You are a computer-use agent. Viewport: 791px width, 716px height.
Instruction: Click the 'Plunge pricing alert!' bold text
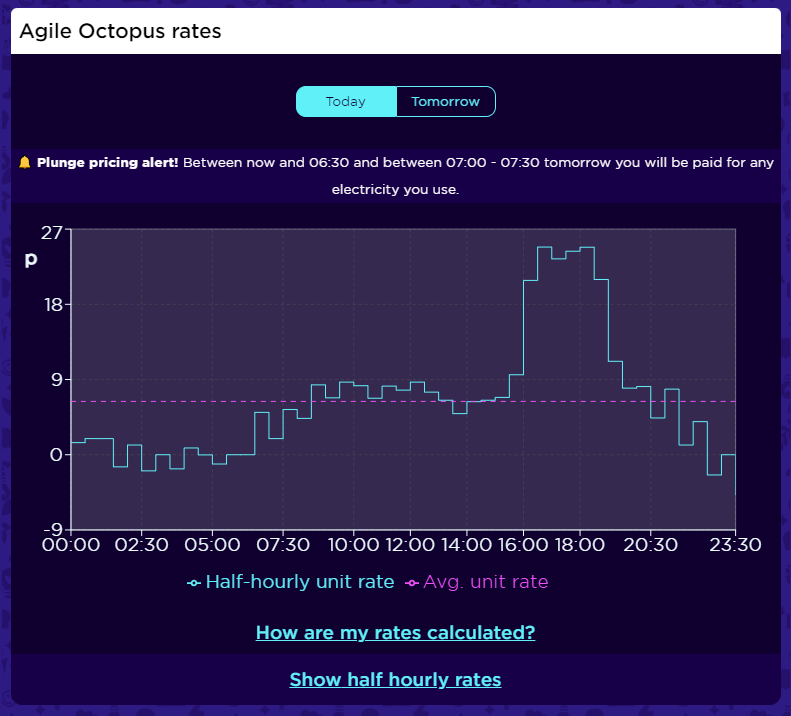pos(107,162)
